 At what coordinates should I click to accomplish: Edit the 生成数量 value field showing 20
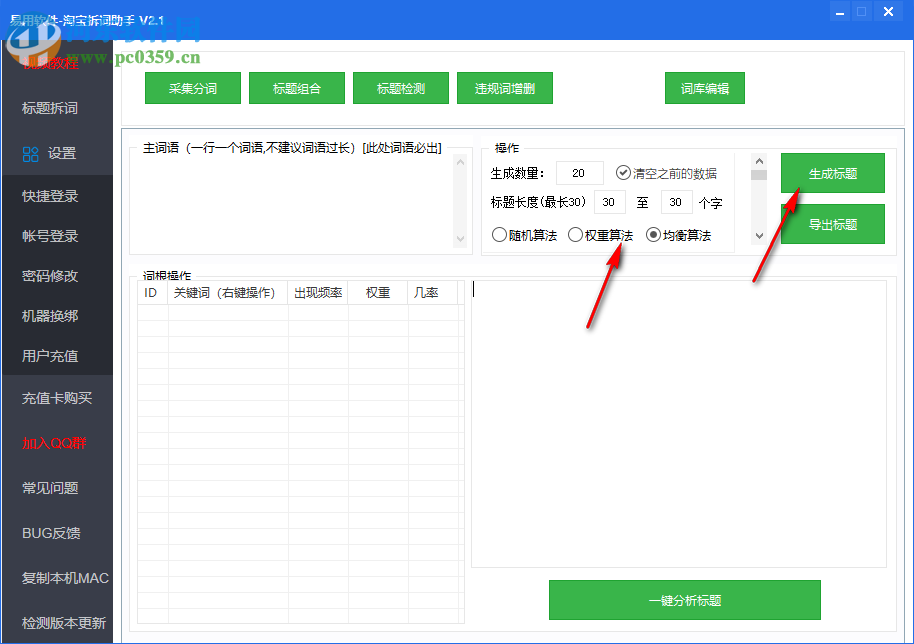[x=579, y=172]
